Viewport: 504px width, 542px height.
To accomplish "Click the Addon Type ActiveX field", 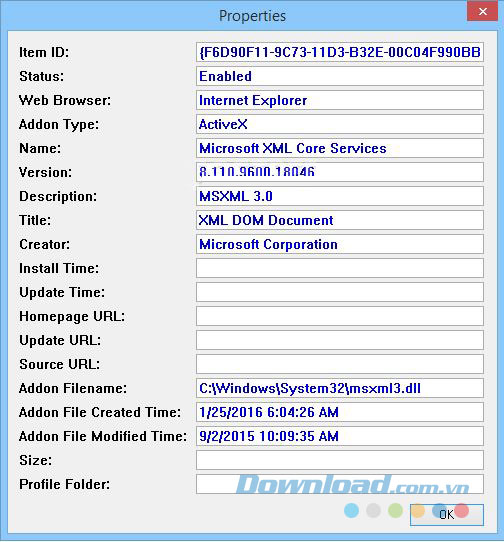I will tap(340, 124).
